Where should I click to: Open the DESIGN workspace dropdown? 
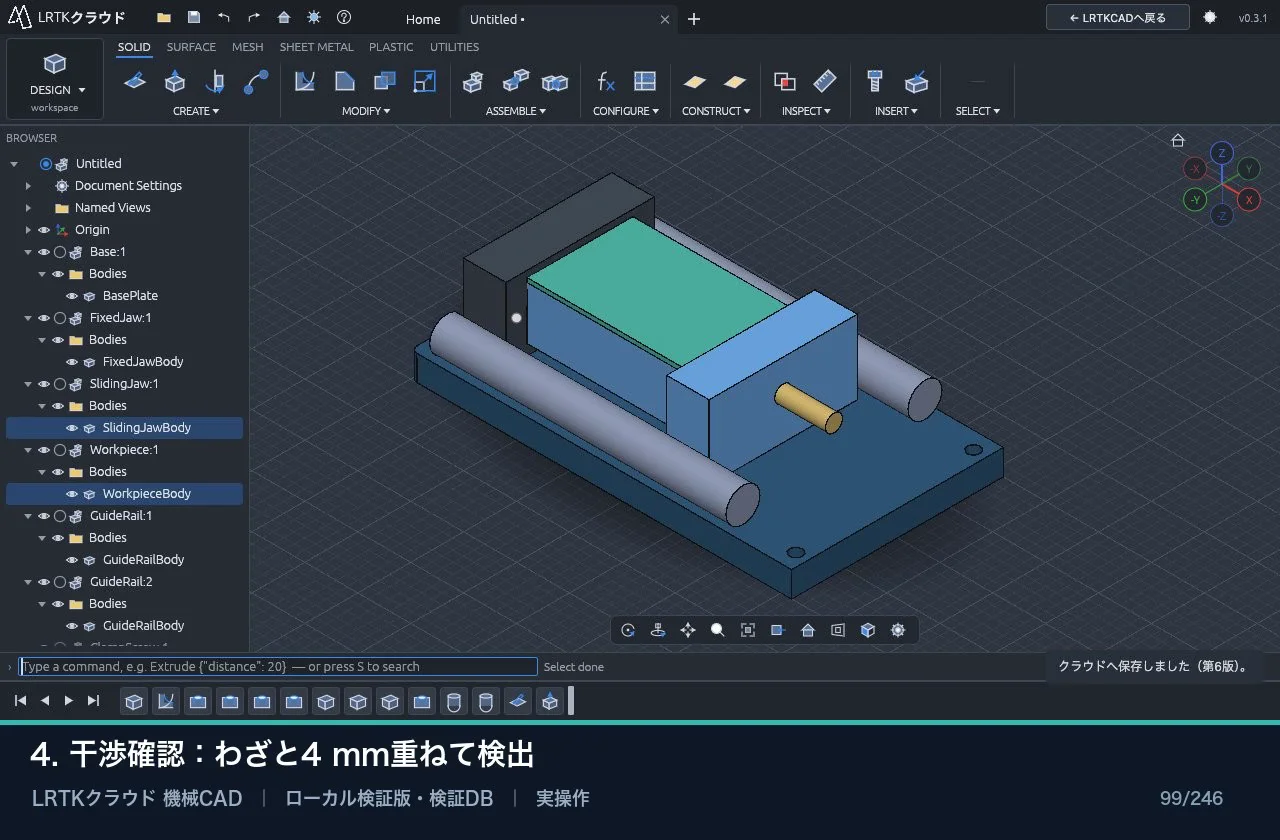55,79
